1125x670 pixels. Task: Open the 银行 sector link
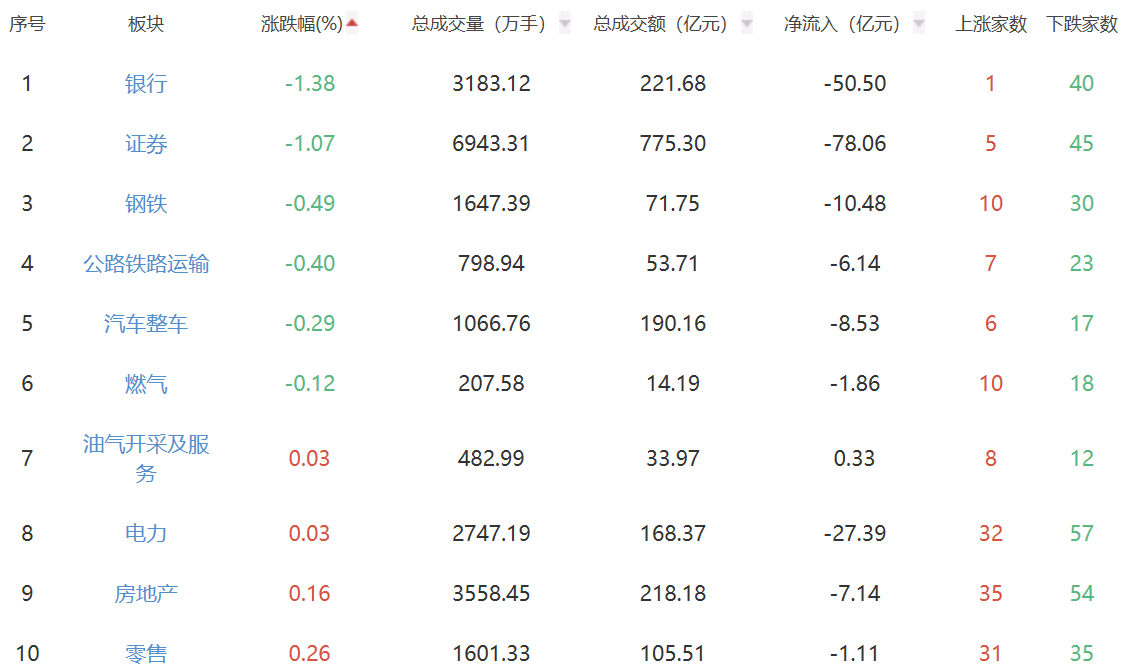tap(146, 84)
